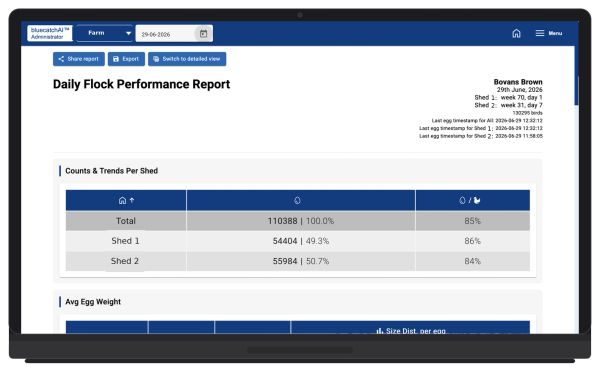The image size is (600, 372).
Task: Click the page vertical scrollbar
Action: click(577, 91)
